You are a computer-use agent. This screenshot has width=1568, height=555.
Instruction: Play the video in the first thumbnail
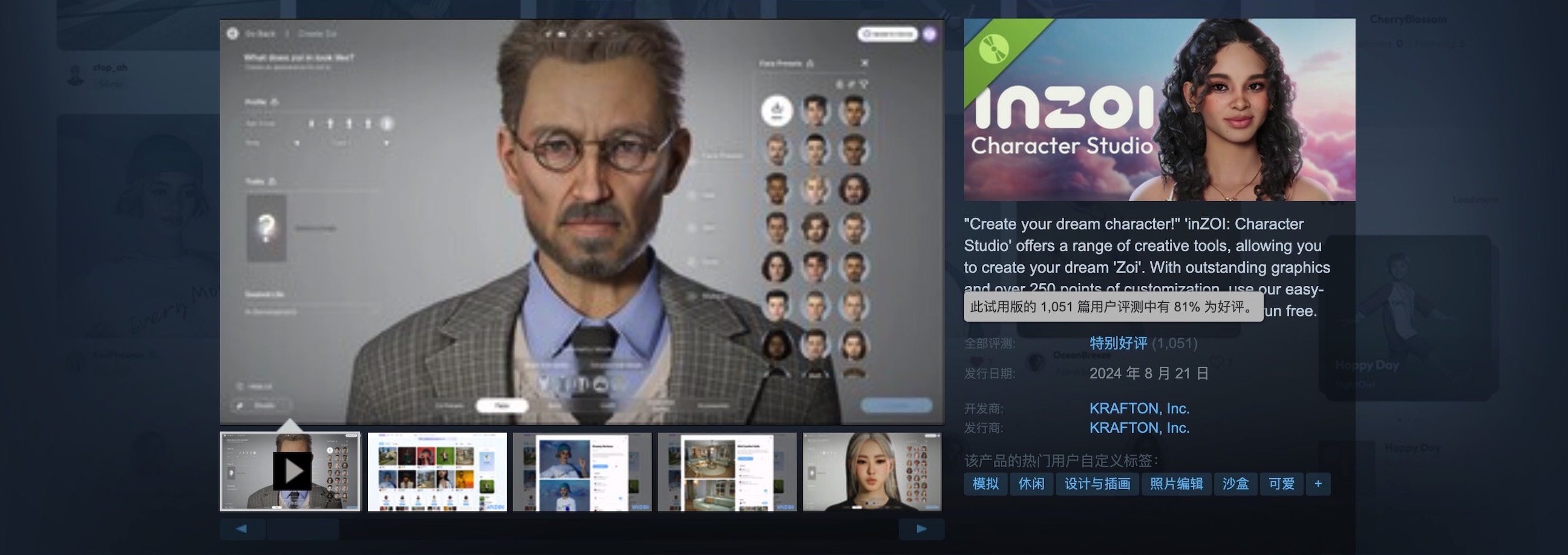(290, 472)
